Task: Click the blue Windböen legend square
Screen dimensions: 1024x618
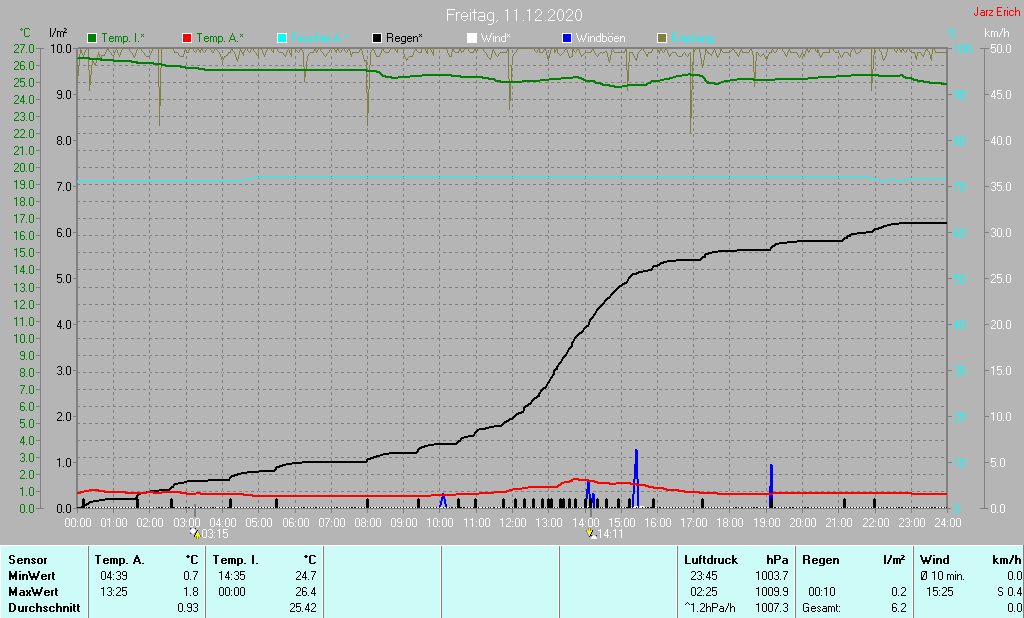Action: (567, 38)
